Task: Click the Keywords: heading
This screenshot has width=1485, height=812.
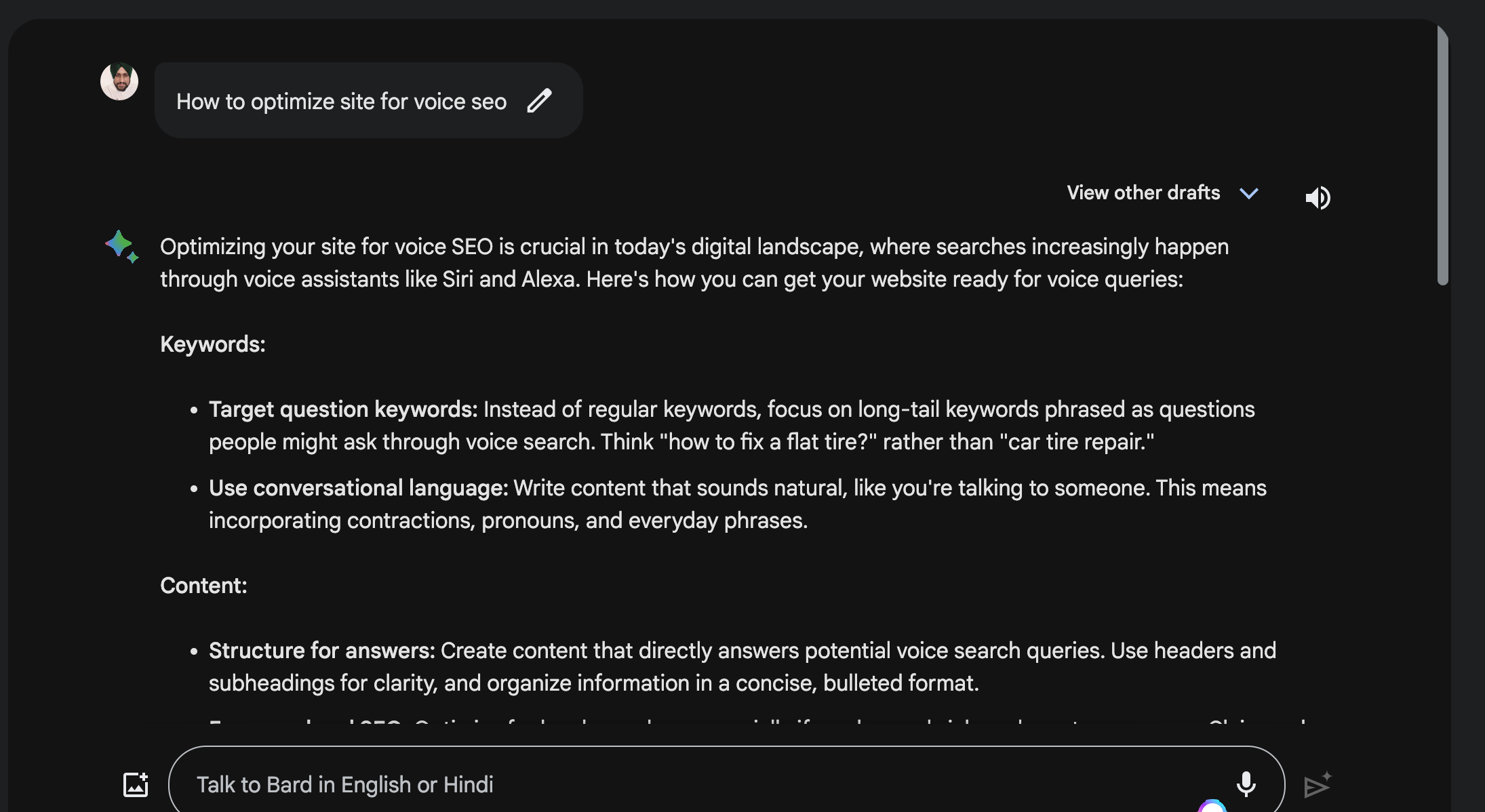Action: click(x=213, y=344)
